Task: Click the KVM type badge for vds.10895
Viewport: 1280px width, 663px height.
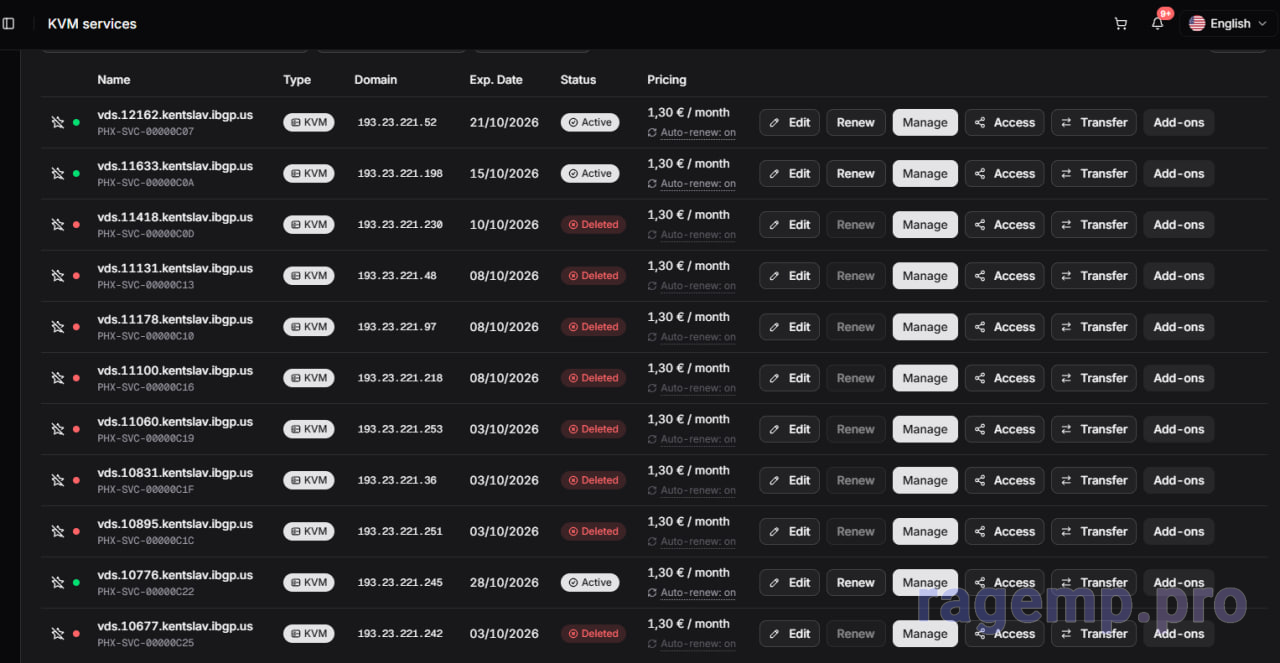Action: tap(309, 531)
